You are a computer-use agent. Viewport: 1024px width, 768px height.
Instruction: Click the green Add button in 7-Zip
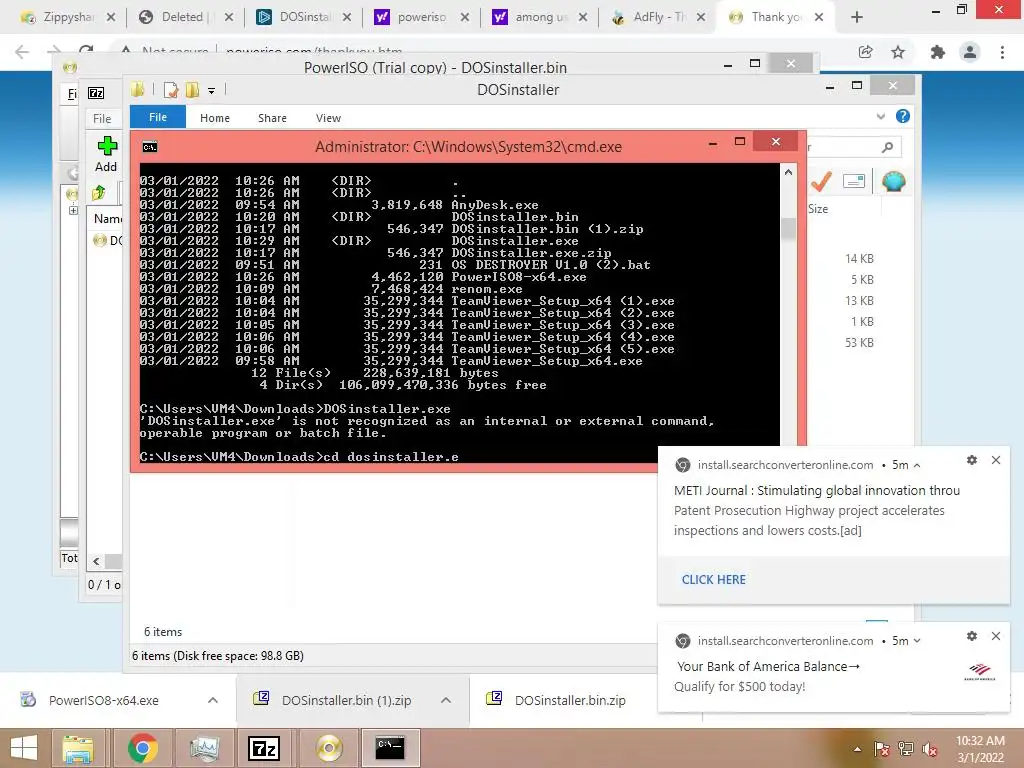coord(106,154)
